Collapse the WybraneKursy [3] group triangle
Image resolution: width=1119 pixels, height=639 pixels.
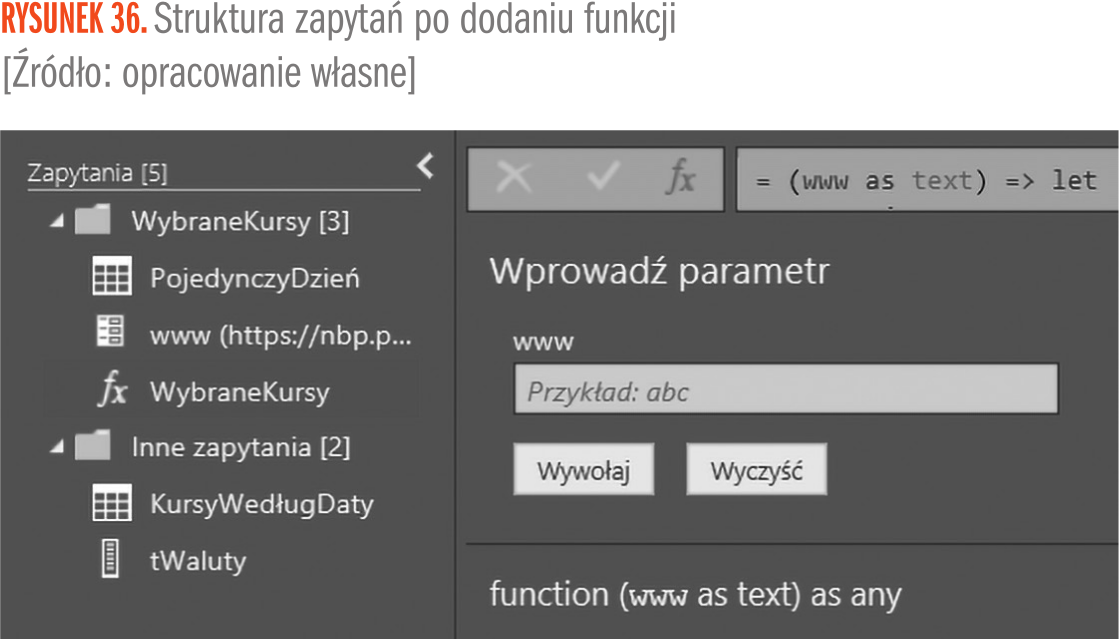point(56,222)
